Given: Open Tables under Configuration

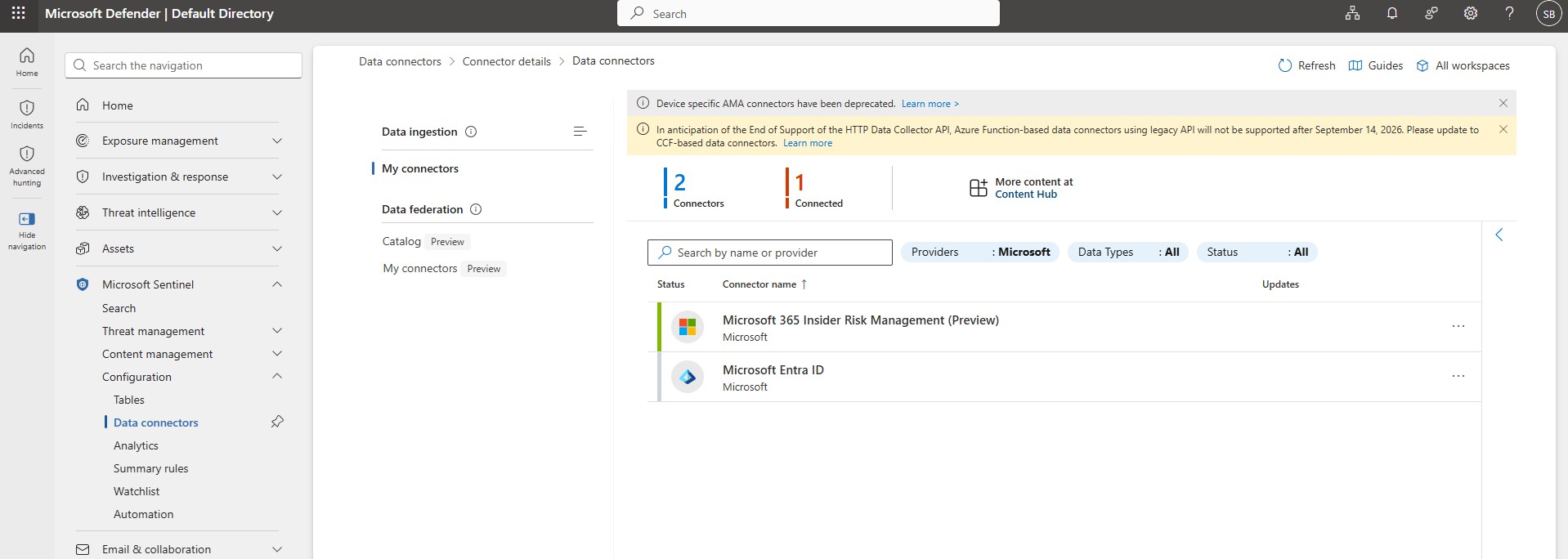Looking at the screenshot, I should tap(129, 400).
